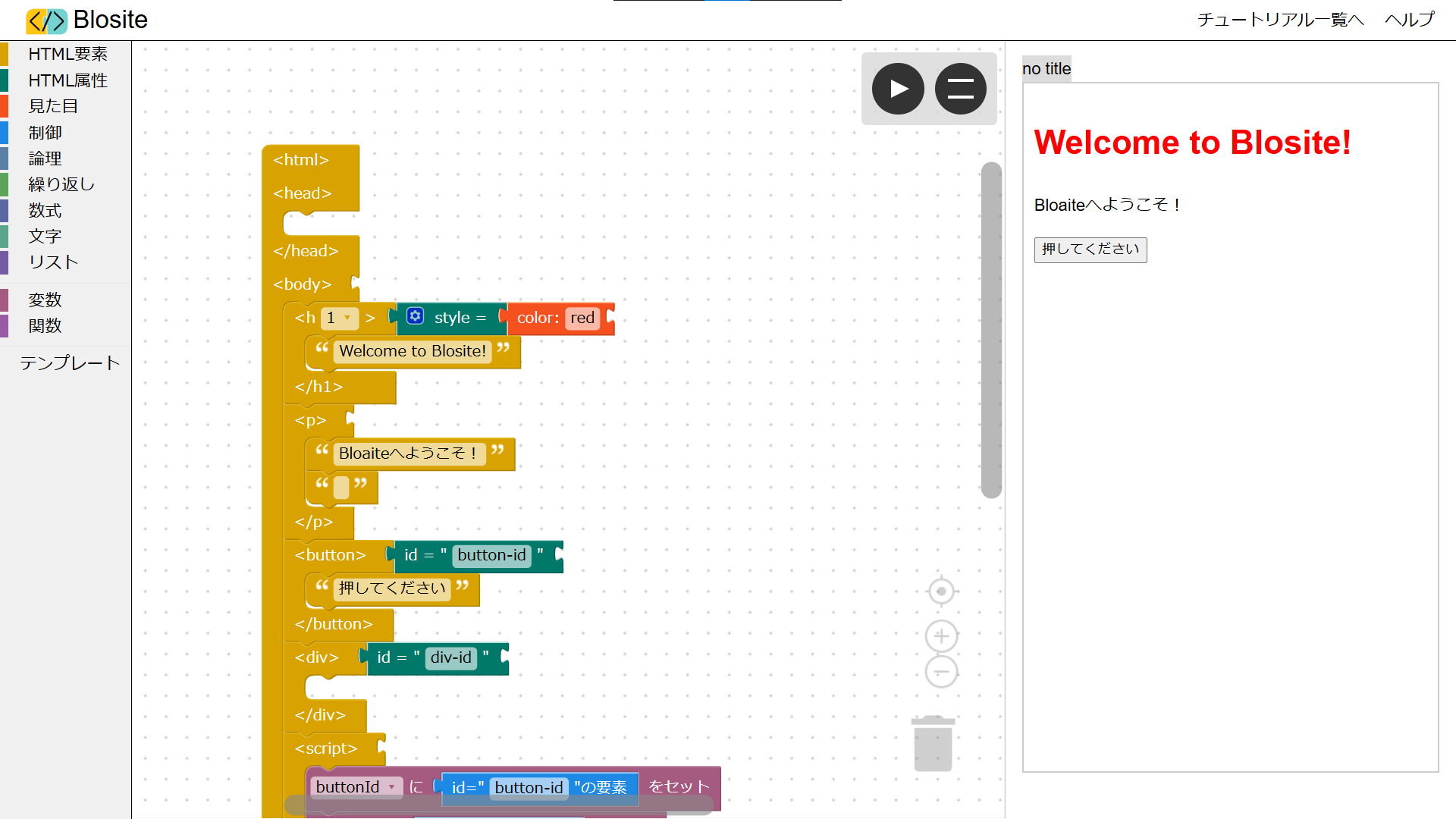Click the play button to run code
Screen dimensions: 1456x819
pyautogui.click(x=898, y=89)
